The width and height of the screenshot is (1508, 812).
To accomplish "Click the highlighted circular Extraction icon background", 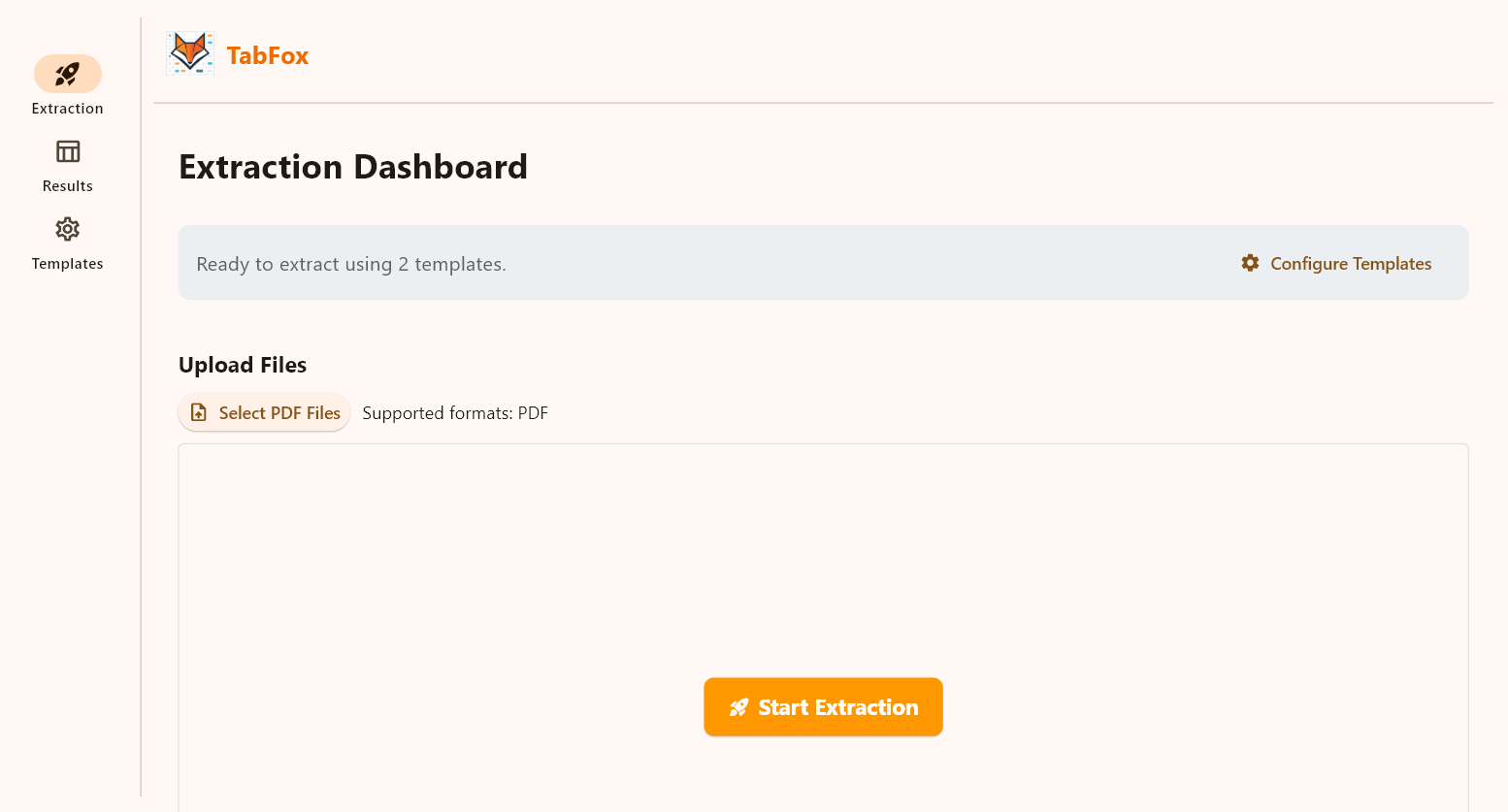I will point(67,74).
